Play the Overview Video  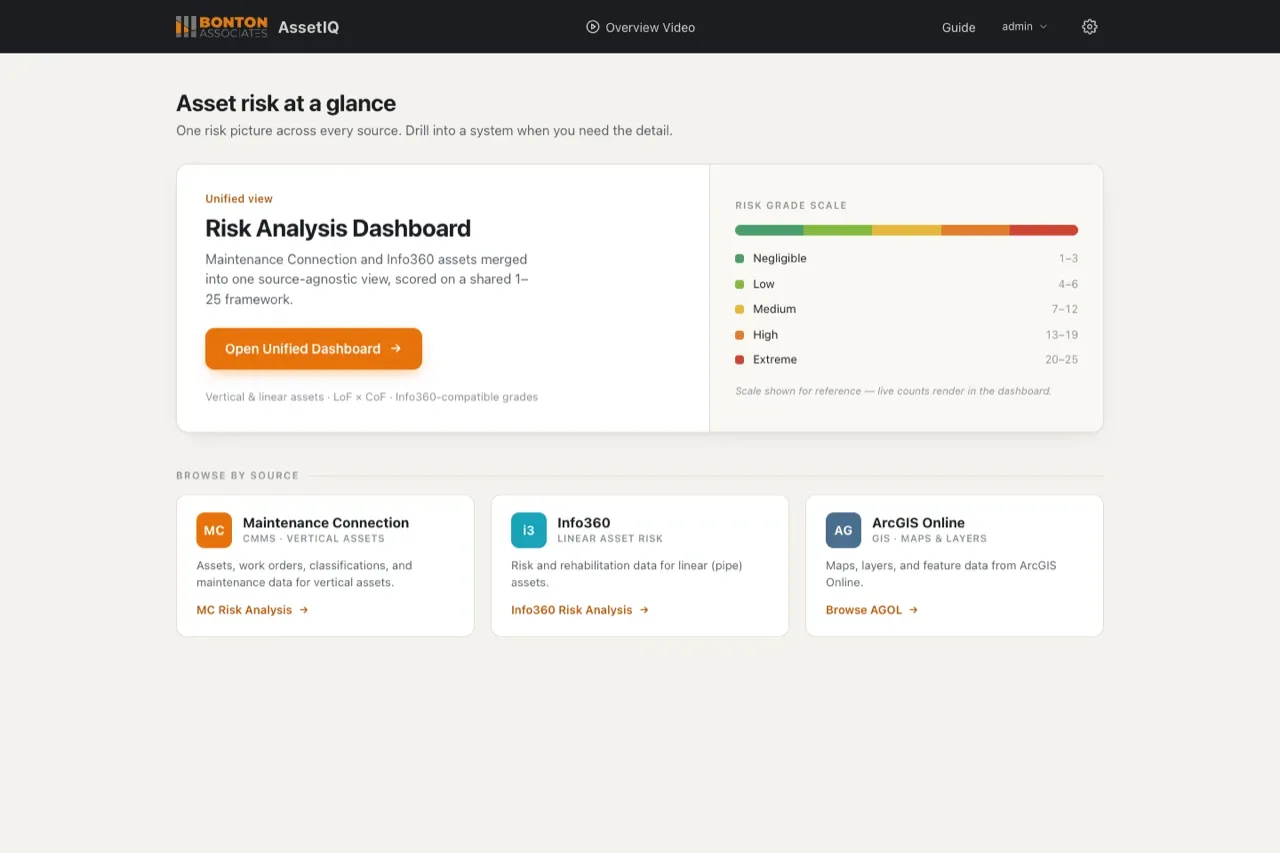(640, 27)
